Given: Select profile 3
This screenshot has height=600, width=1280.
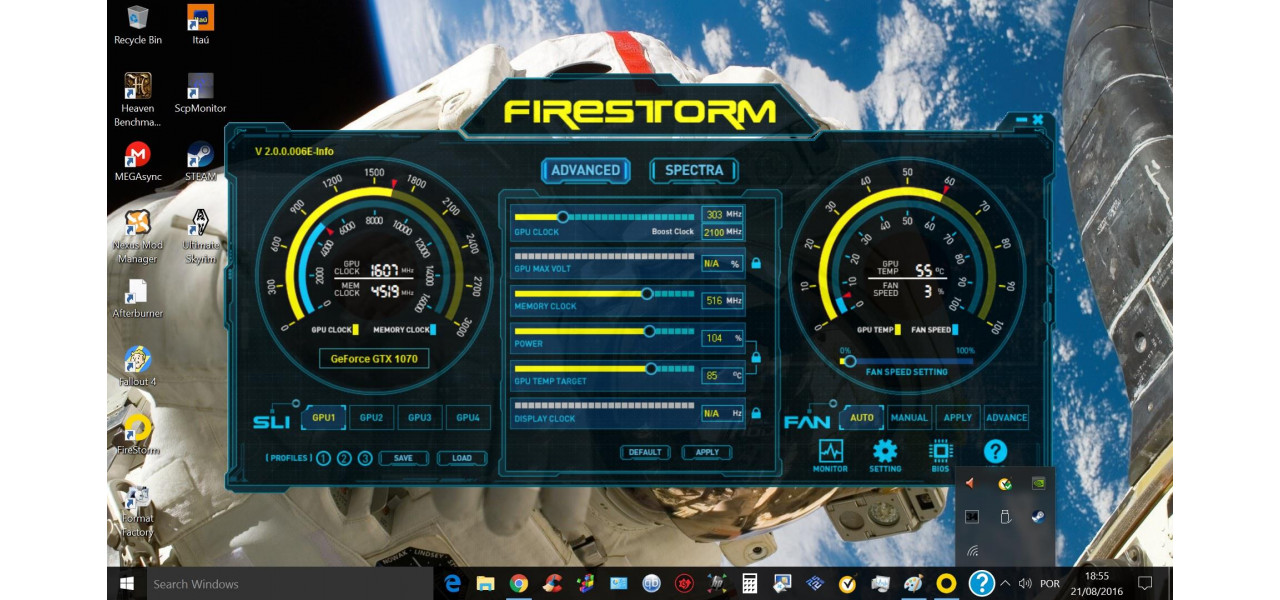Looking at the screenshot, I should 365,459.
